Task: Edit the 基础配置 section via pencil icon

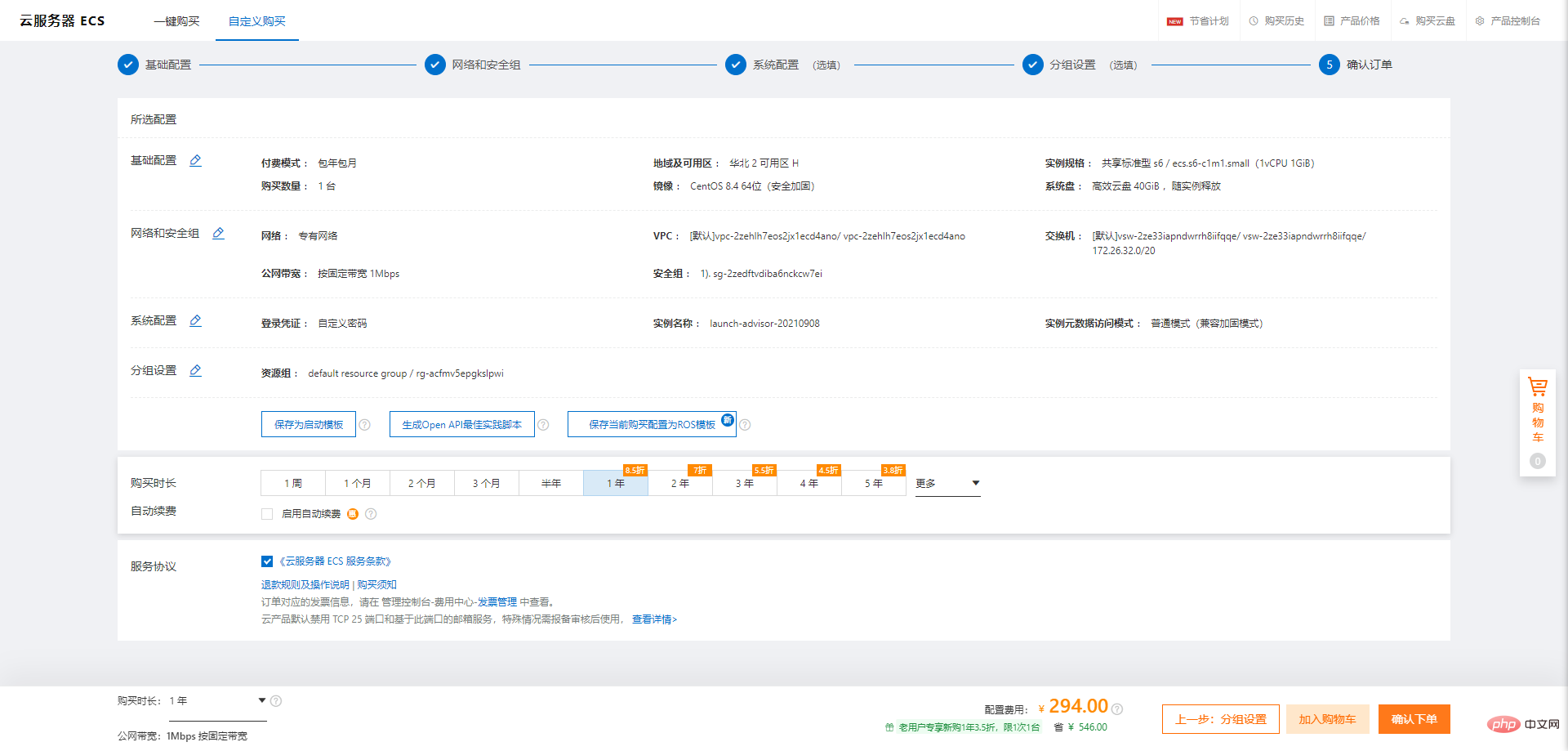Action: coord(195,160)
